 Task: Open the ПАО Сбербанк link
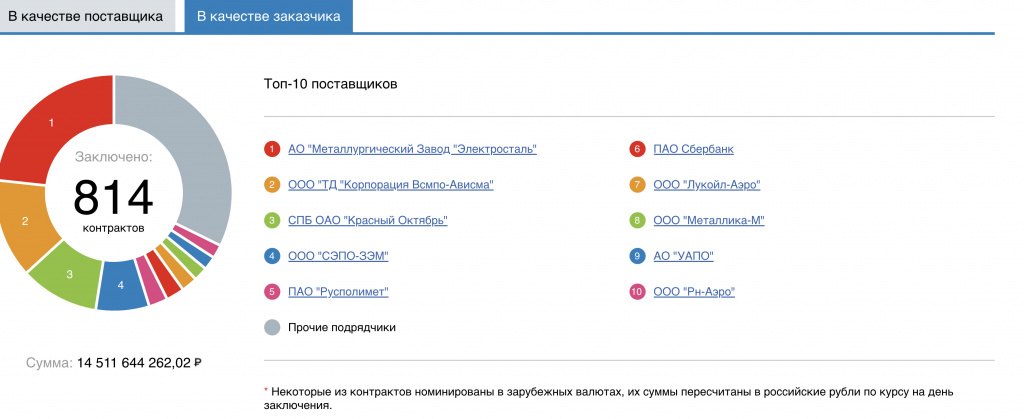coord(694,149)
